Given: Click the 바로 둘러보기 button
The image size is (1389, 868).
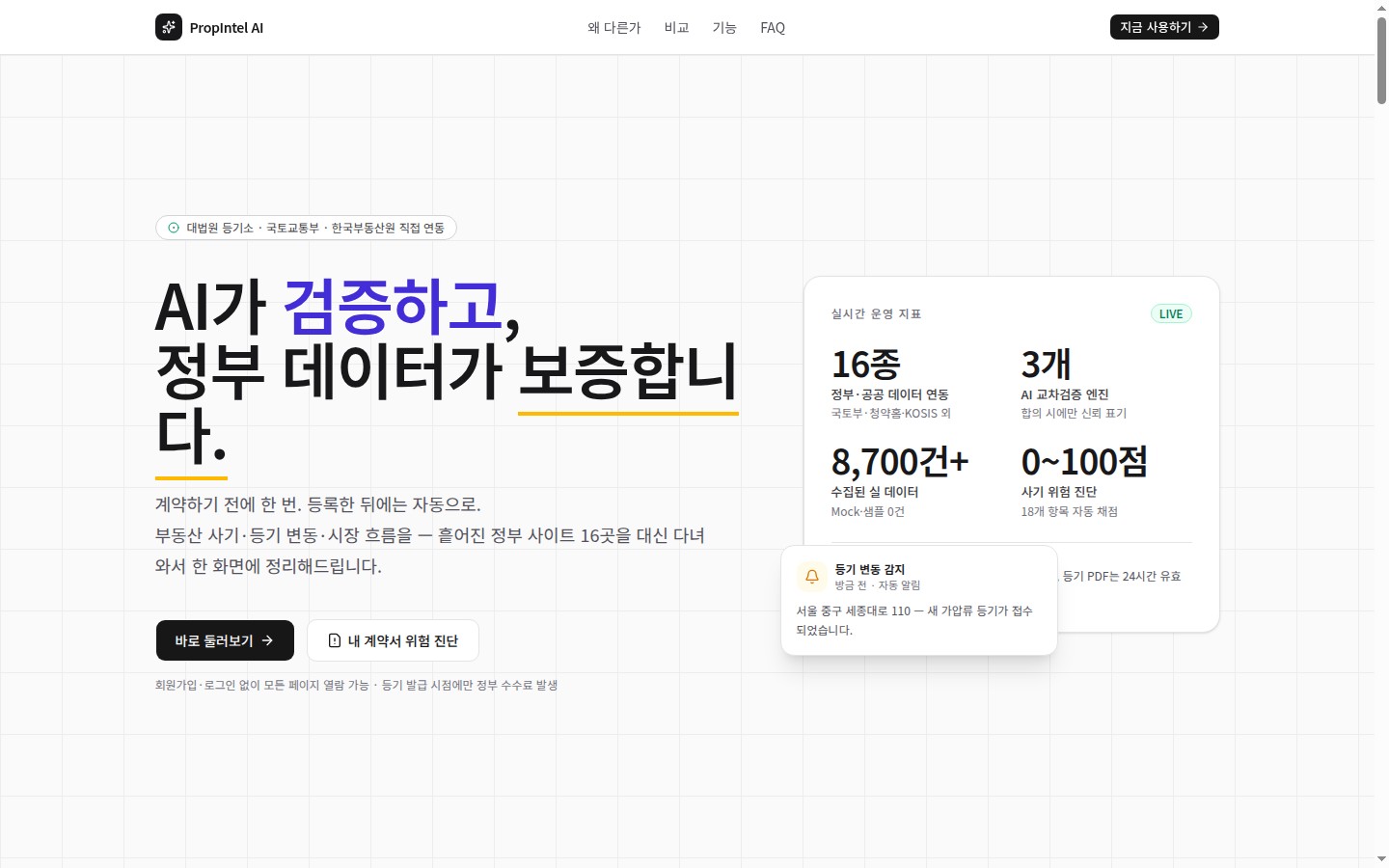Looking at the screenshot, I should pos(225,640).
